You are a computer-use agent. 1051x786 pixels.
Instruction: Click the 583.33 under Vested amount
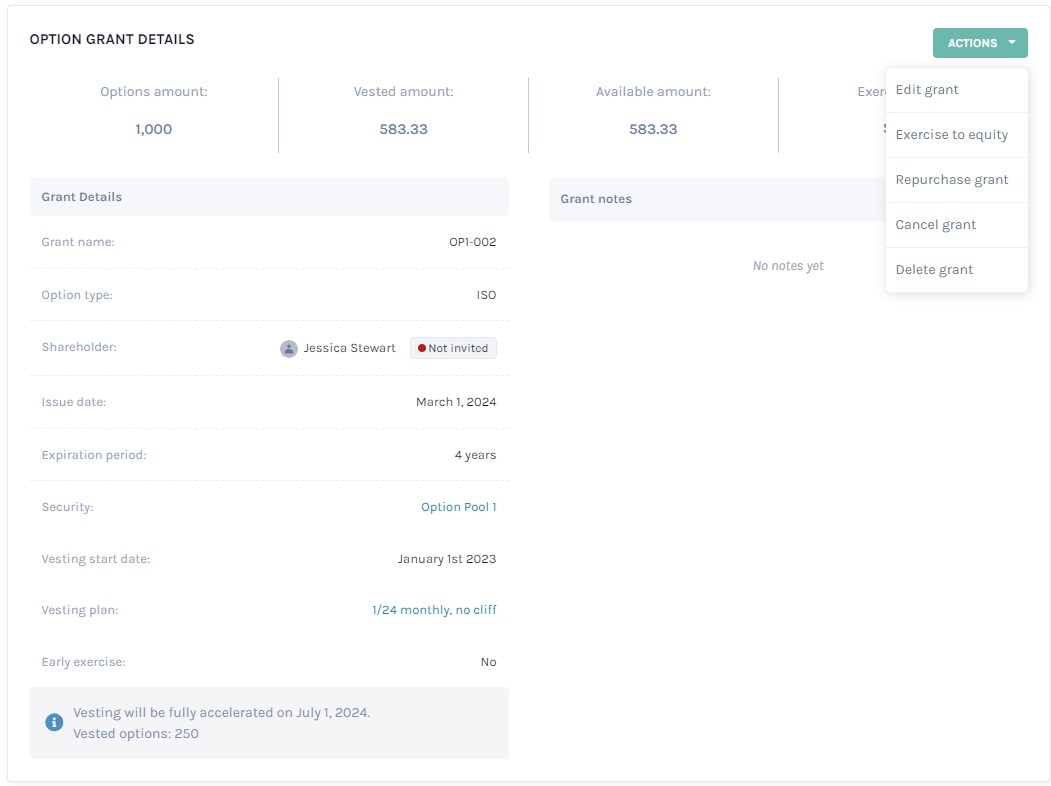[404, 129]
